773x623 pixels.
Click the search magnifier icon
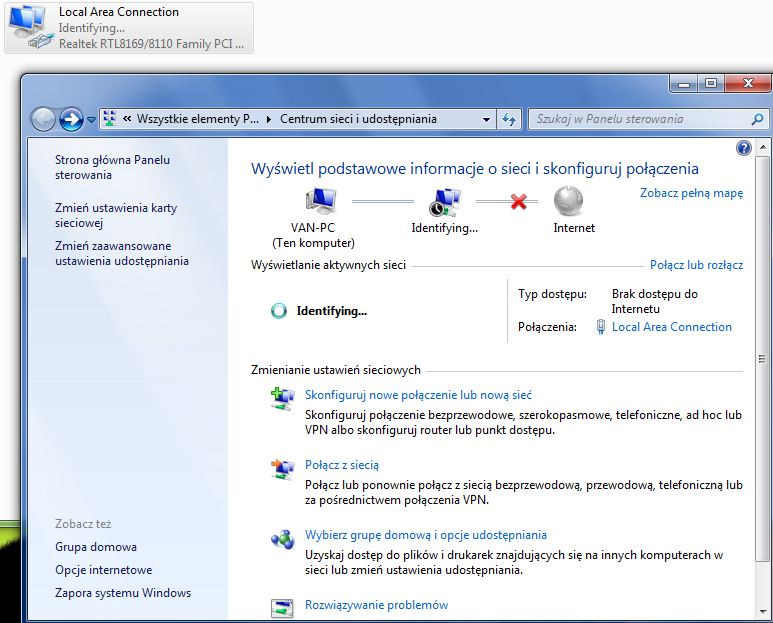pos(758,119)
